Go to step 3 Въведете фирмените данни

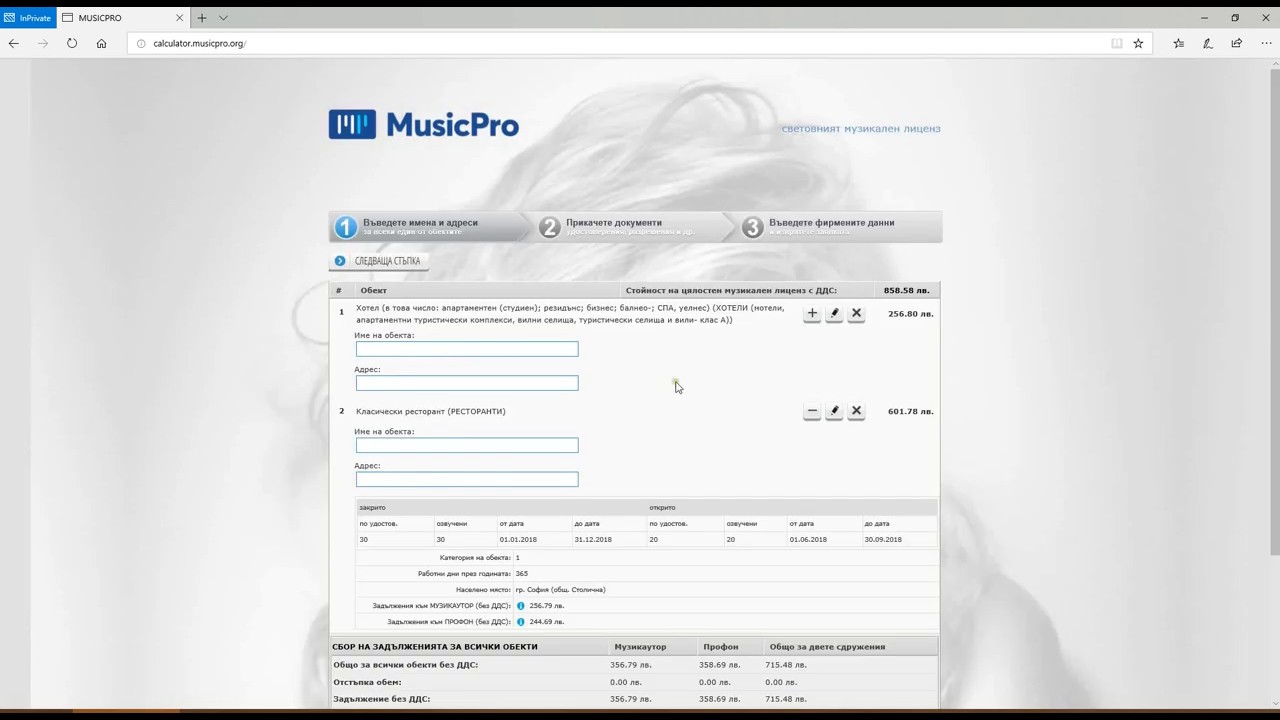click(840, 227)
